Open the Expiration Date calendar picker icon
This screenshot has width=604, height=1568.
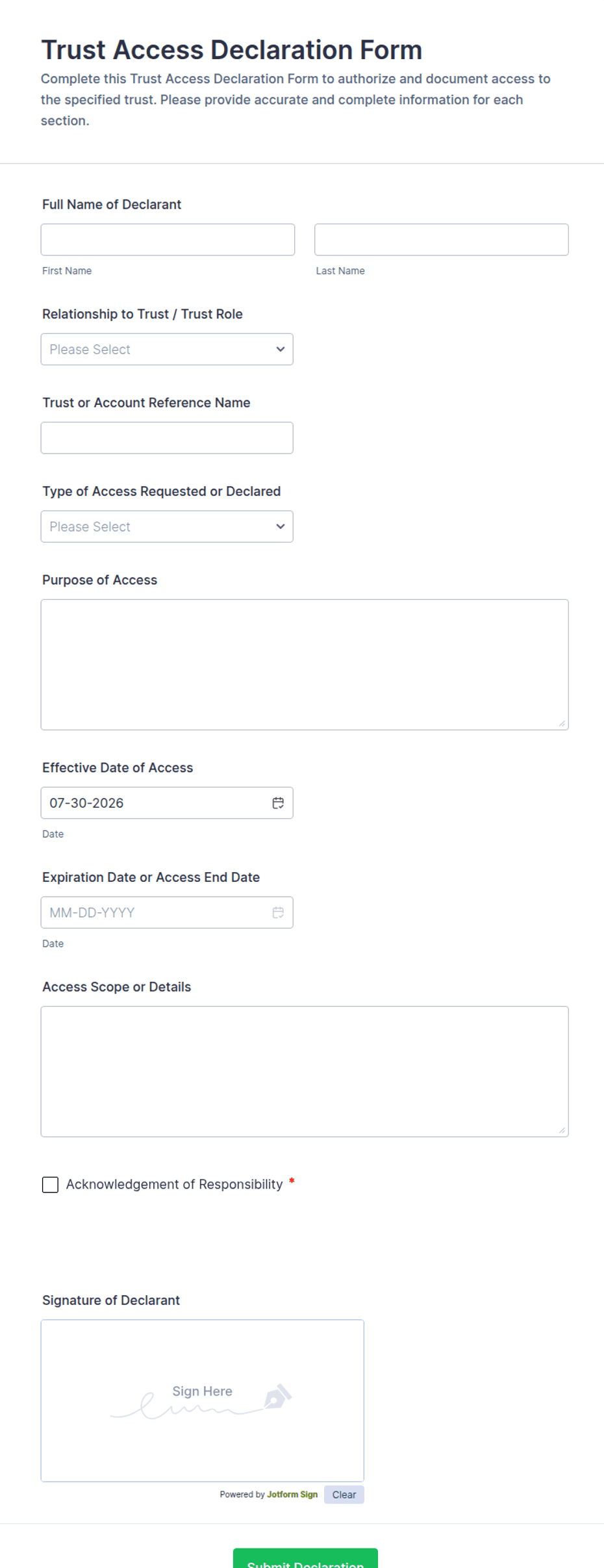(x=278, y=913)
